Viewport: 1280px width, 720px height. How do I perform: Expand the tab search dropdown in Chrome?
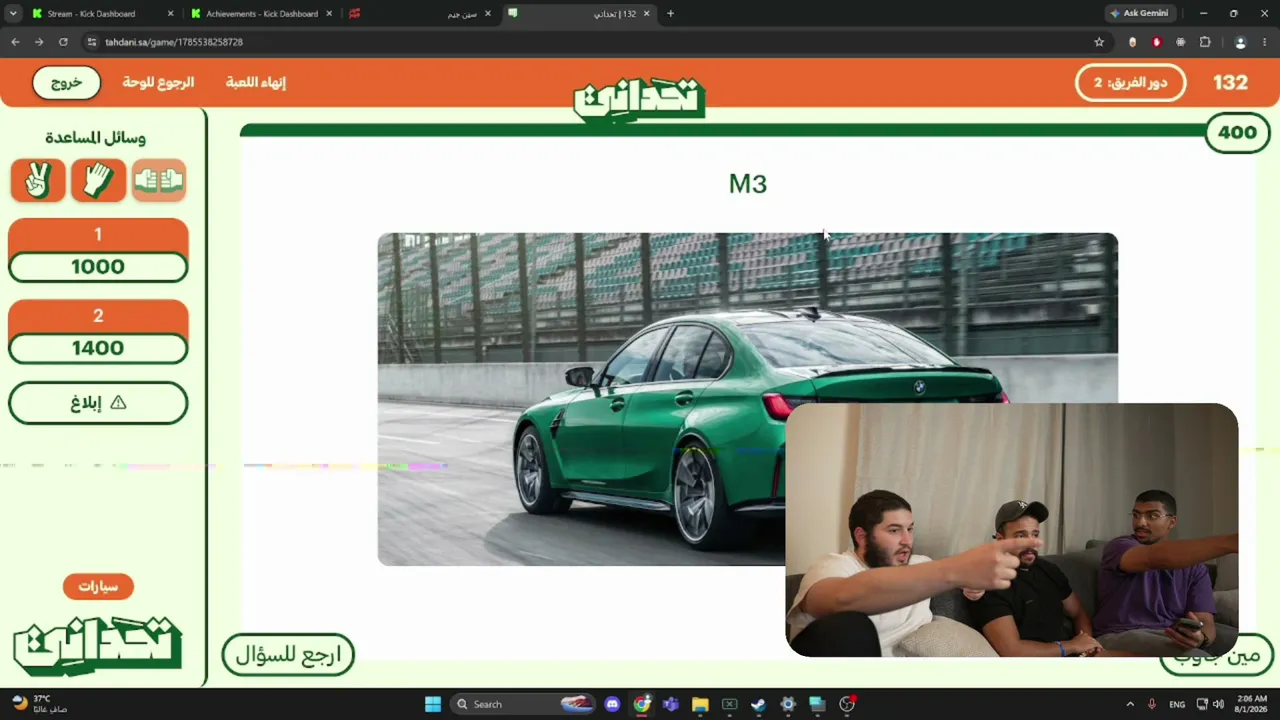[x=13, y=13]
